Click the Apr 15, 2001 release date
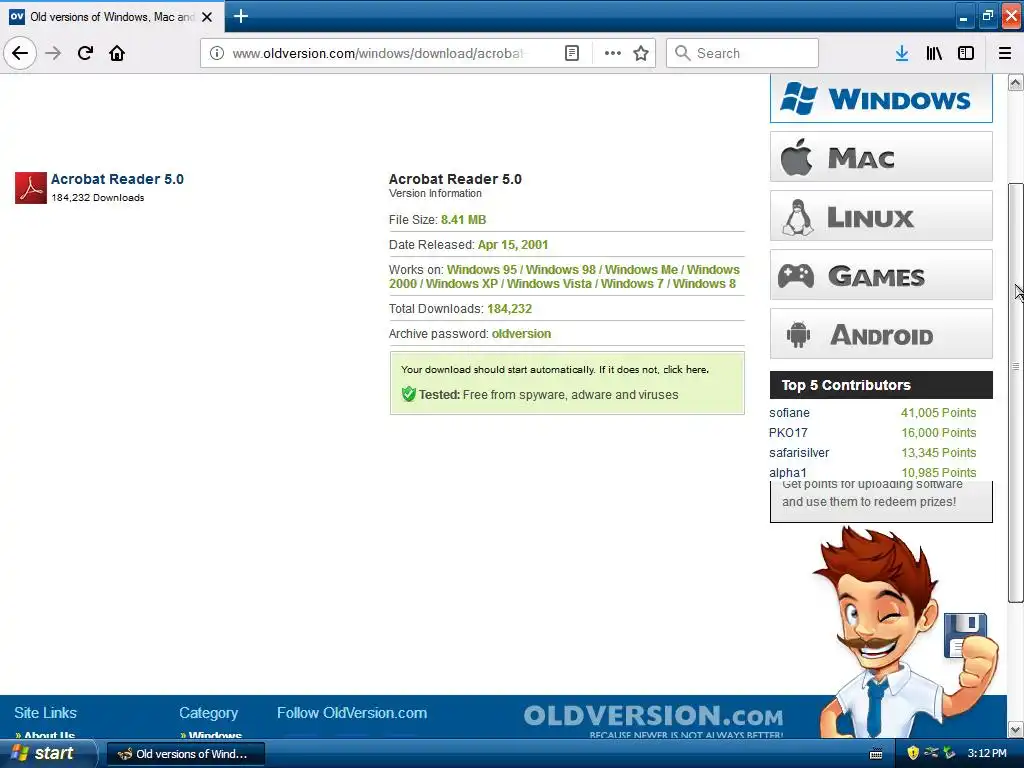1024x768 pixels. [x=513, y=245]
